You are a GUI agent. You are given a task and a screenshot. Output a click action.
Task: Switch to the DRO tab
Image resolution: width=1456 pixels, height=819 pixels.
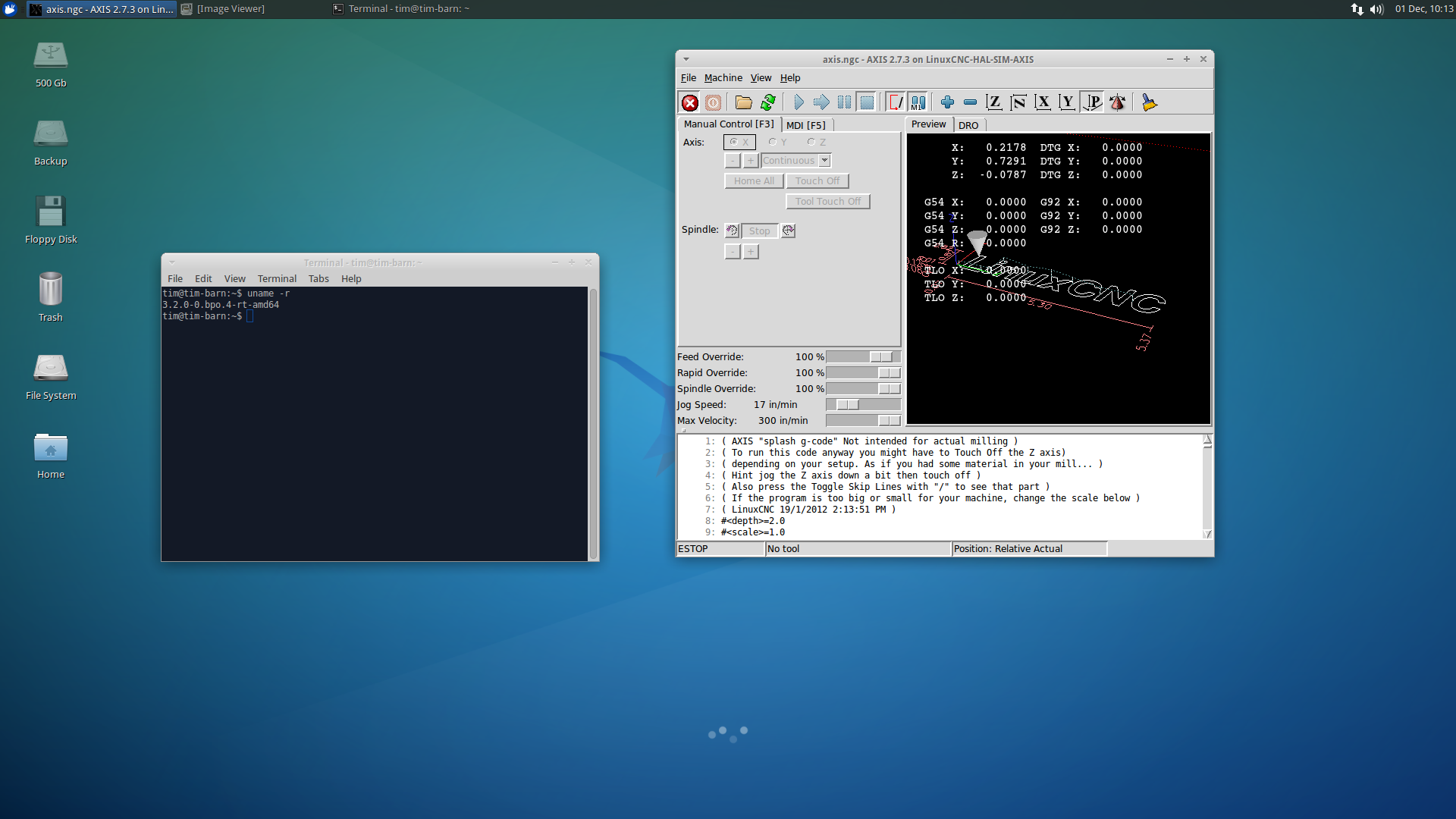(968, 125)
